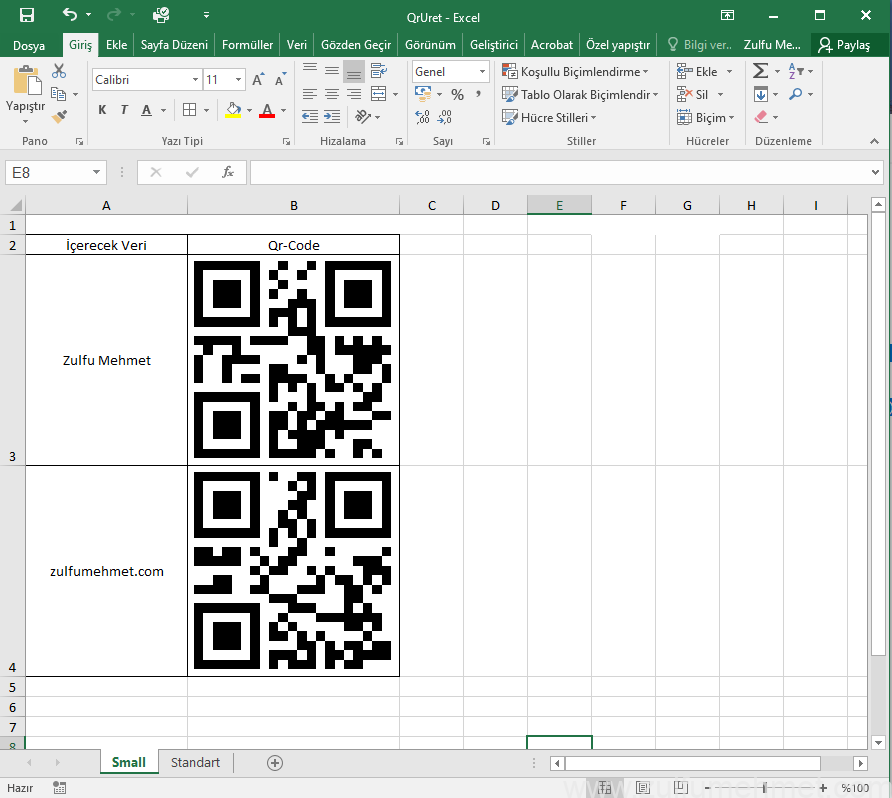Toggle bold formatting K button

102,110
